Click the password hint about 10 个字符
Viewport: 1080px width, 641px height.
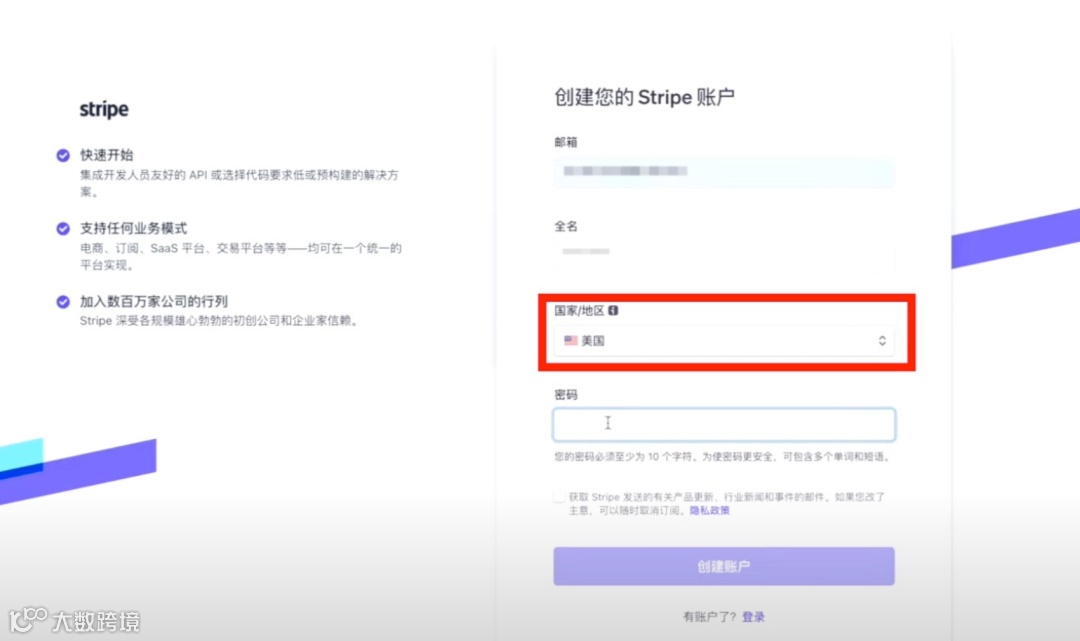pos(723,456)
